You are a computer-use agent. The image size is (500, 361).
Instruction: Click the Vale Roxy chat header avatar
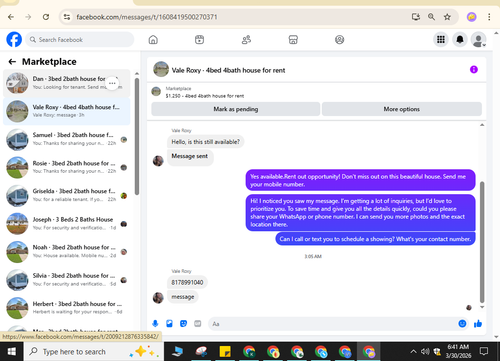click(x=161, y=69)
